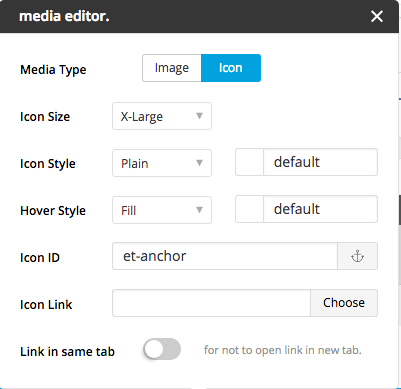Click the Choose link button
This screenshot has height=389, width=401.
[x=344, y=303]
